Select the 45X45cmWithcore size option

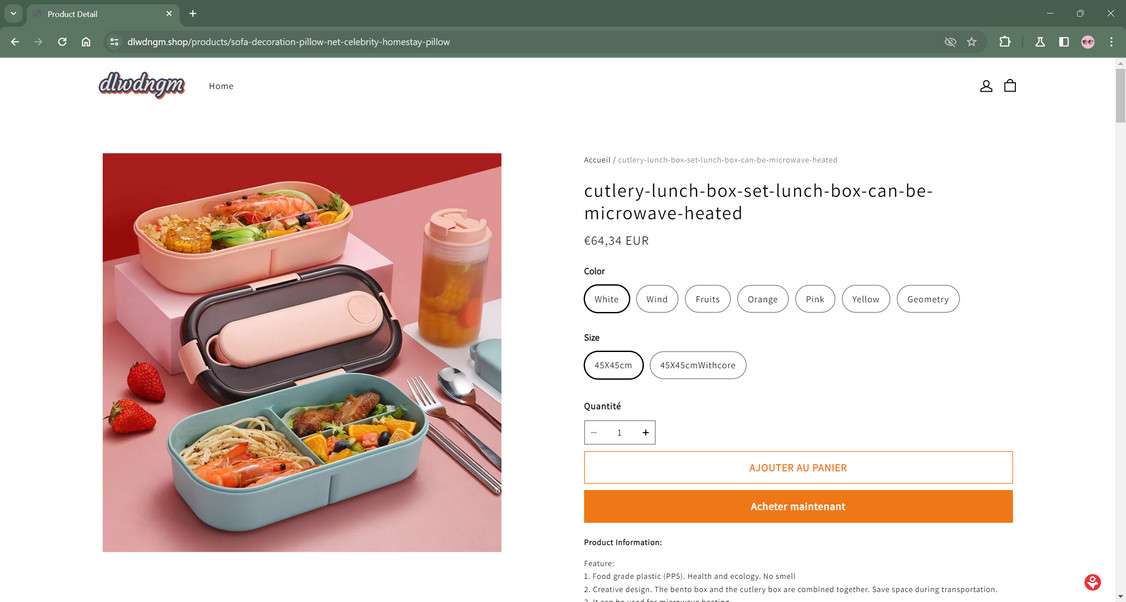(698, 365)
